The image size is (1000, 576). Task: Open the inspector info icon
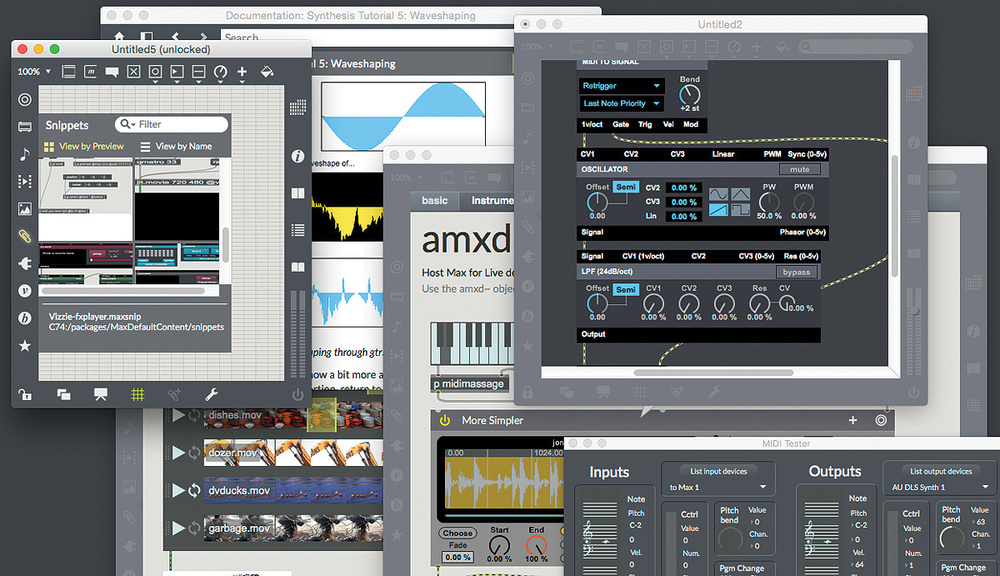pyautogui.click(x=297, y=156)
